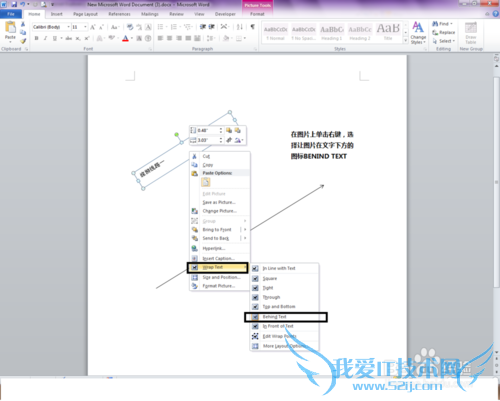This screenshot has width=500, height=401.
Task: Toggle Underline formatting
Action: click(55, 38)
